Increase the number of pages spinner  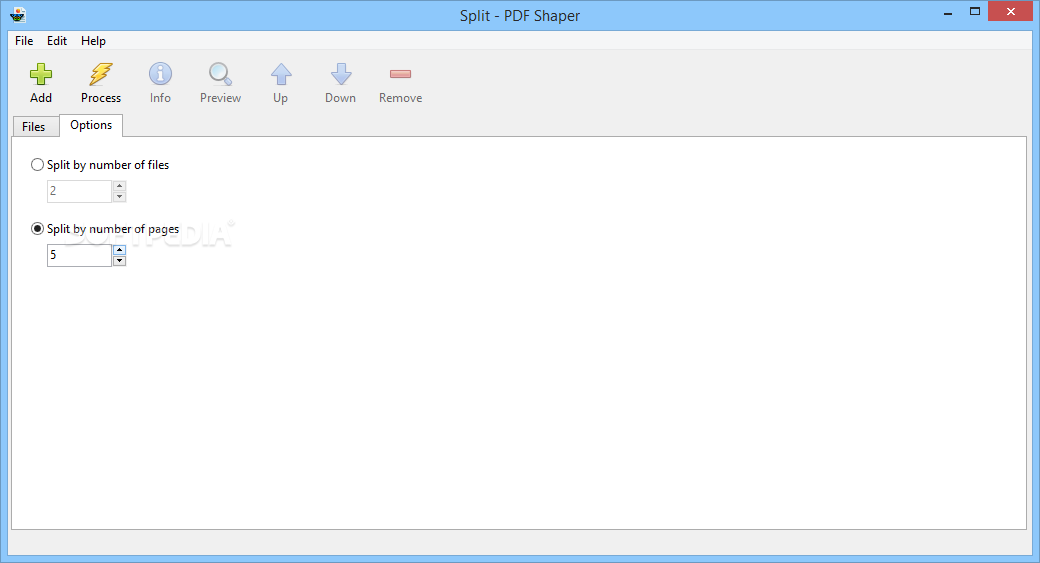click(119, 250)
